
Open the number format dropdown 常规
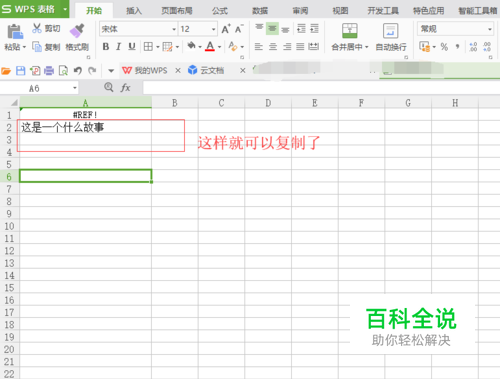click(490, 29)
